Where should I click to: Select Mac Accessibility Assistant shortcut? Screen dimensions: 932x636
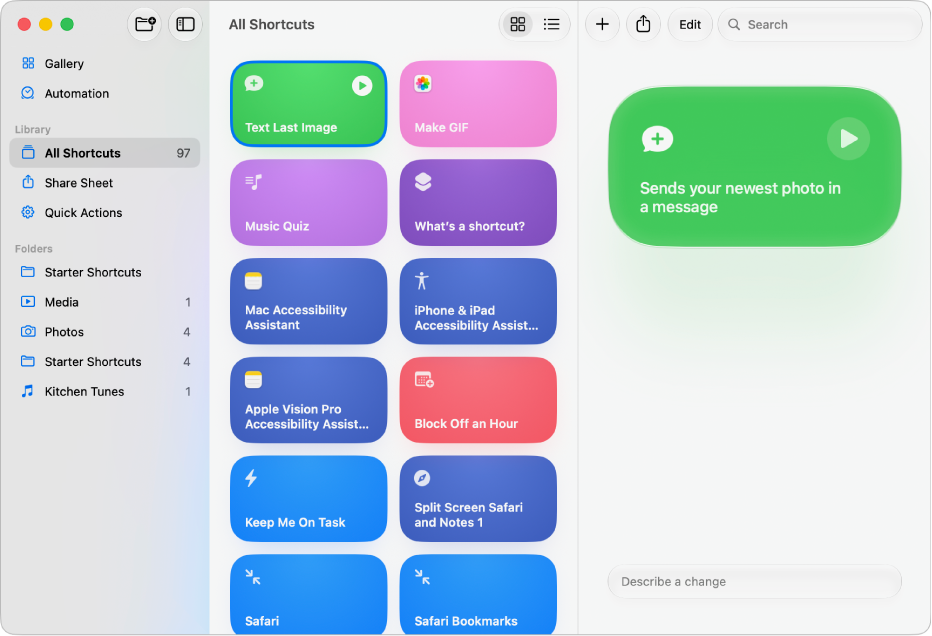(x=308, y=301)
